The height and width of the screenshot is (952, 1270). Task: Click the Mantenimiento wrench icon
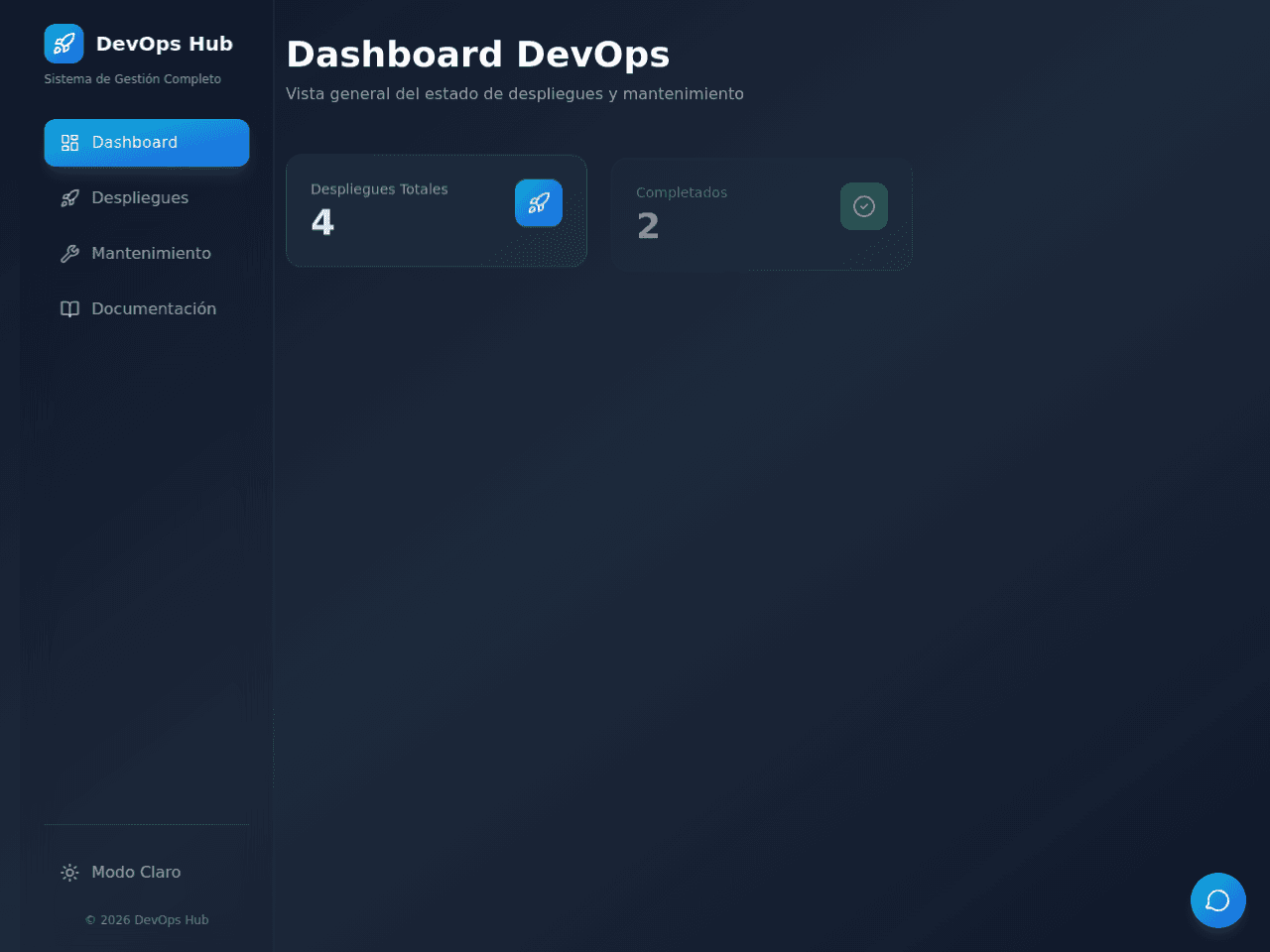click(x=69, y=254)
